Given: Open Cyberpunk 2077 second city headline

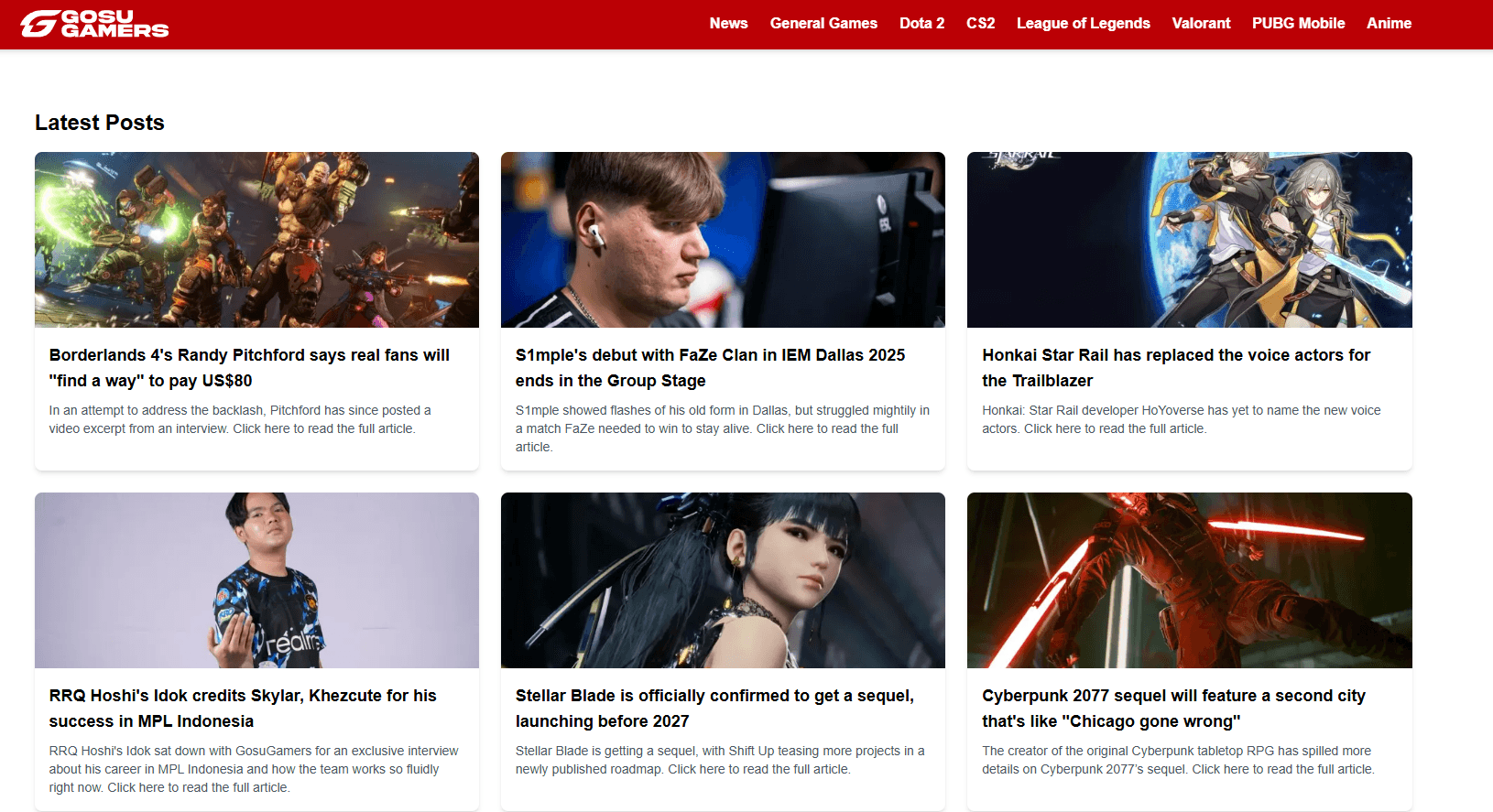Looking at the screenshot, I should (x=1173, y=709).
